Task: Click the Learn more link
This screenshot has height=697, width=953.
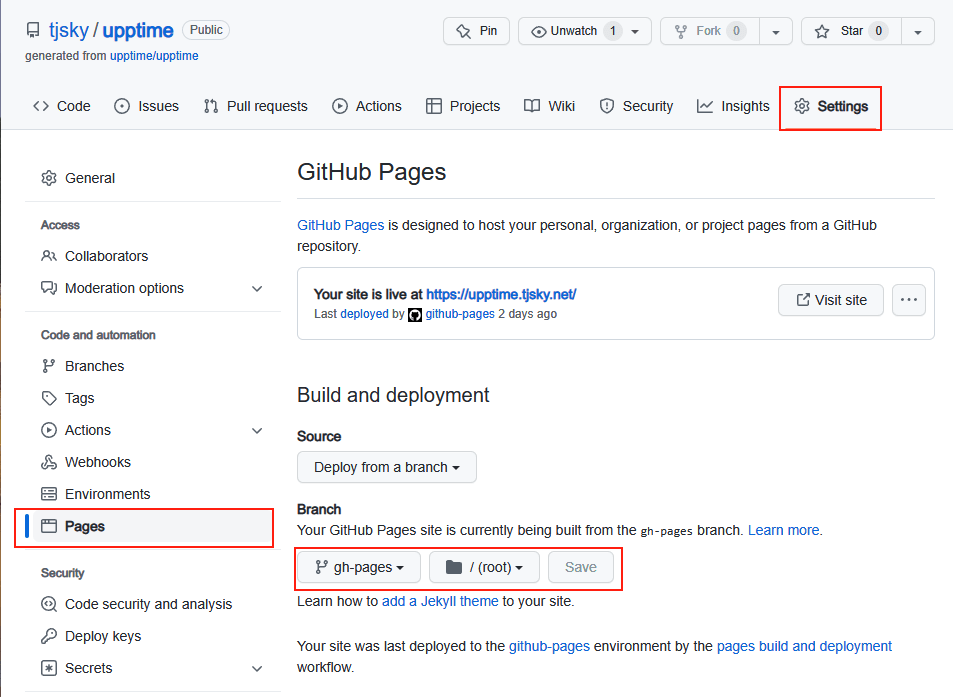Action: [x=783, y=530]
